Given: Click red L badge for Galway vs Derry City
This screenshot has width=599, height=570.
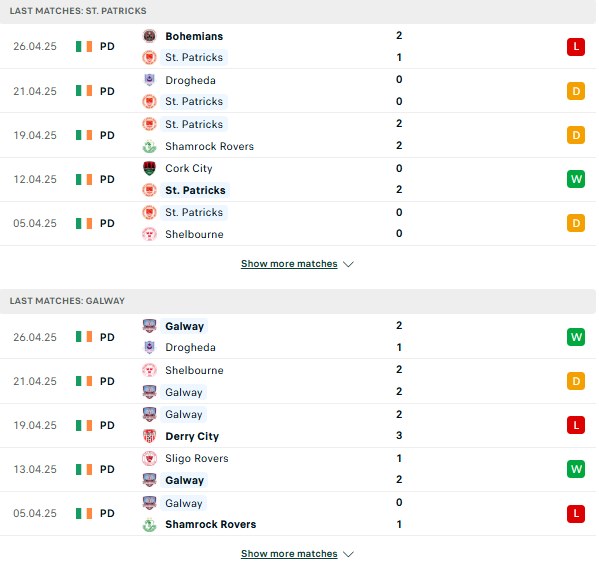Looking at the screenshot, I should point(576,425).
